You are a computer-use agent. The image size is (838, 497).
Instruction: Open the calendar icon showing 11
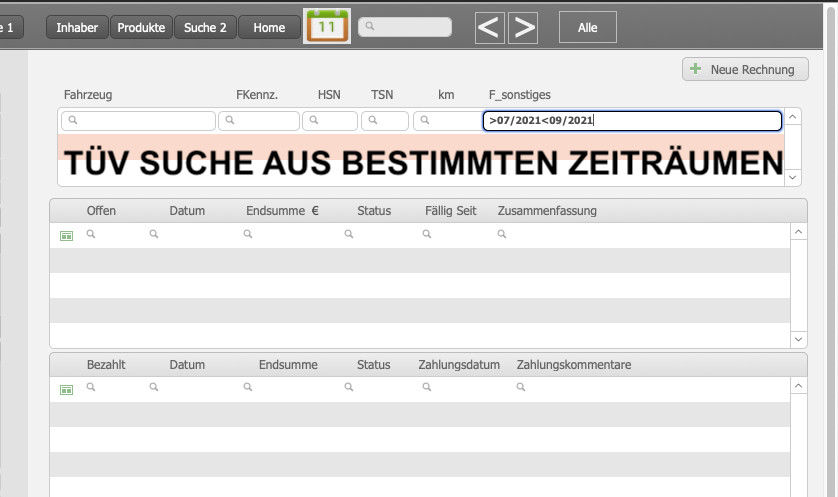click(x=327, y=26)
